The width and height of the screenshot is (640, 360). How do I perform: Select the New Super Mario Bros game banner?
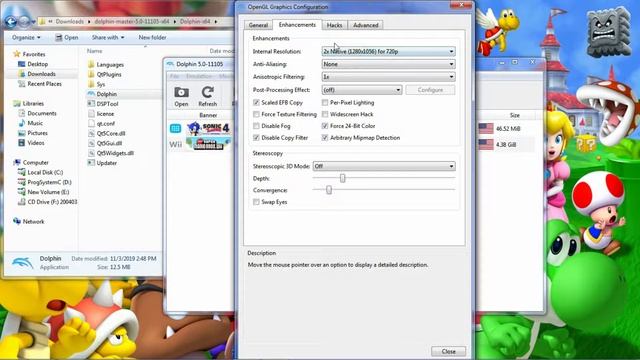point(209,144)
